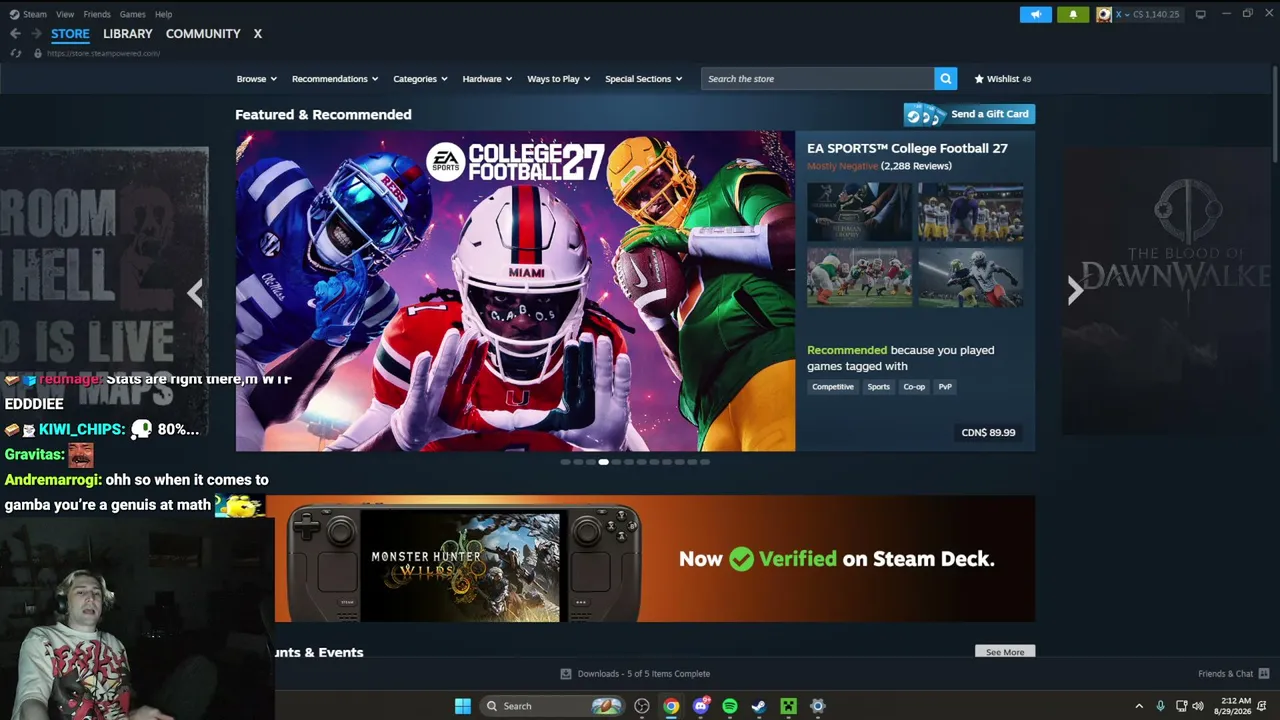Open the Wishlist link
Image resolution: width=1280 pixels, height=720 pixels.
[x=1003, y=79]
